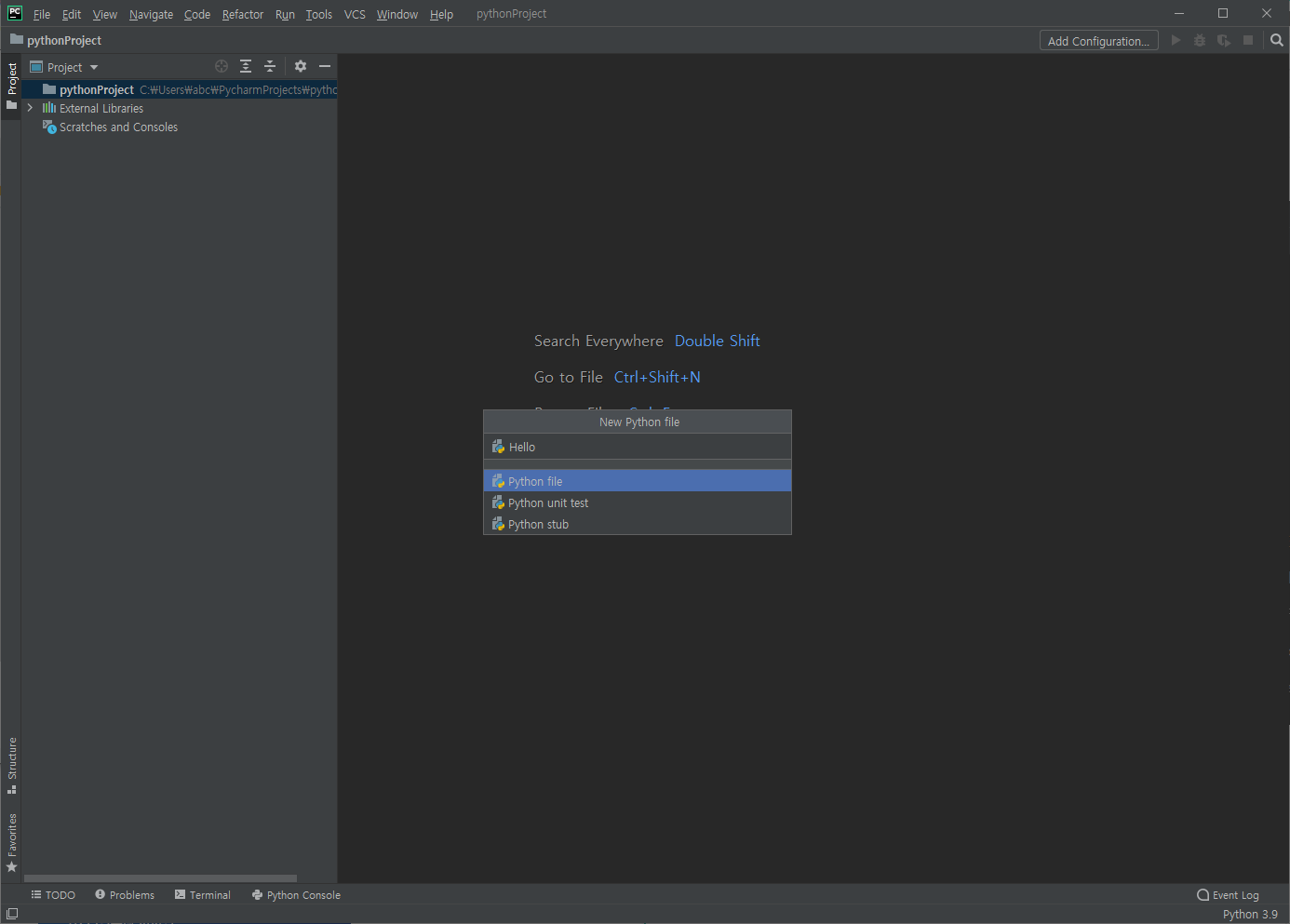Open the Terminal tool window

[x=203, y=894]
